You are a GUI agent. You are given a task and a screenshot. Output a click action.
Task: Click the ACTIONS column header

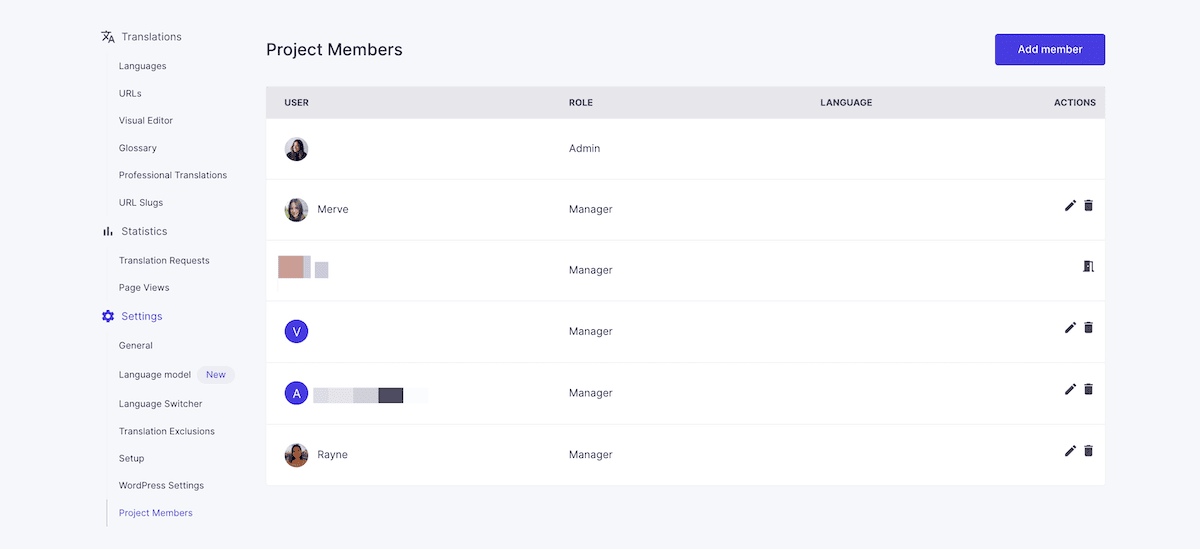coord(1075,102)
